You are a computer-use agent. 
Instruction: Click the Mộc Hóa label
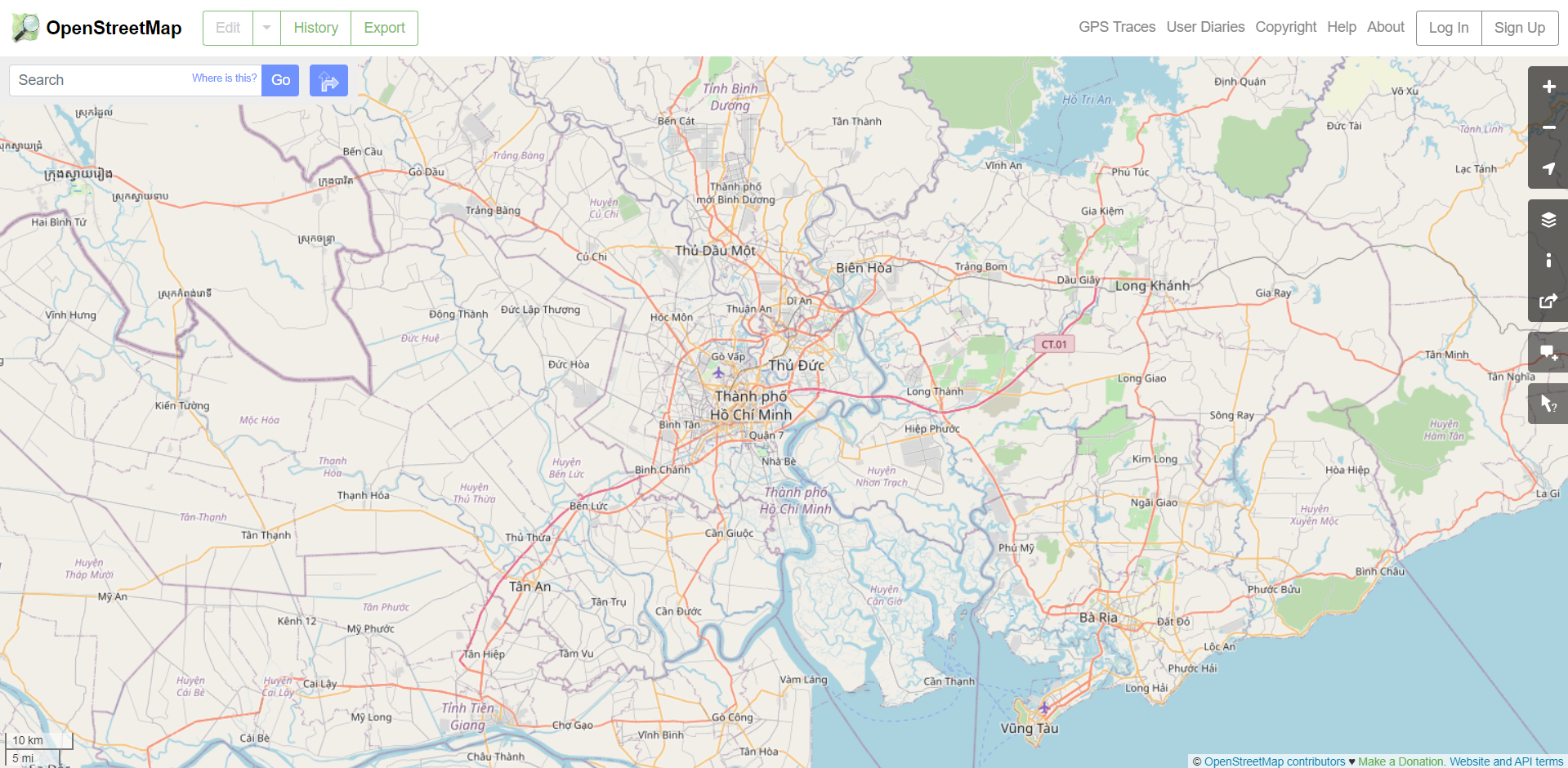[259, 420]
